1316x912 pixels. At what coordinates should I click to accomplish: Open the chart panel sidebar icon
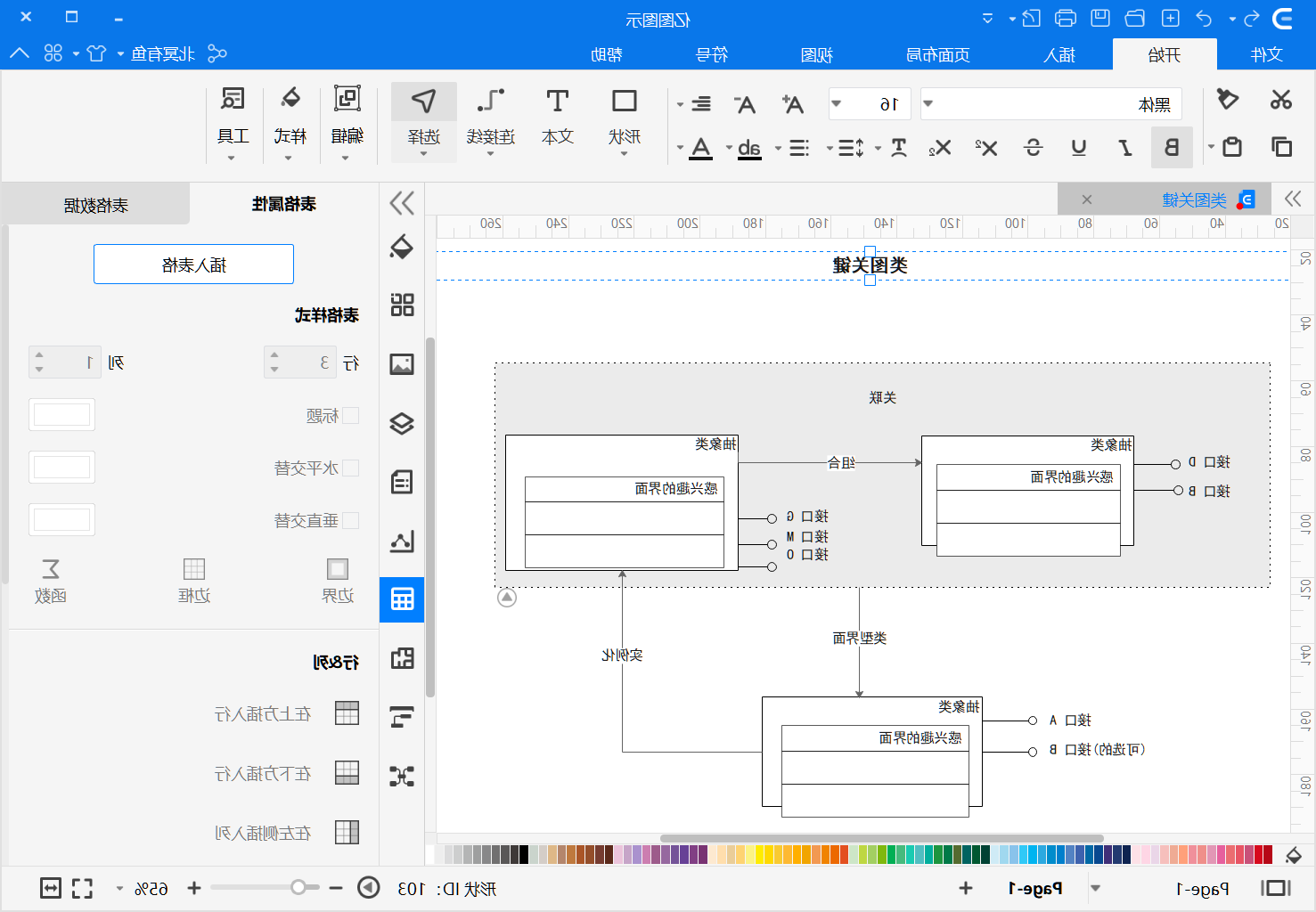402,541
